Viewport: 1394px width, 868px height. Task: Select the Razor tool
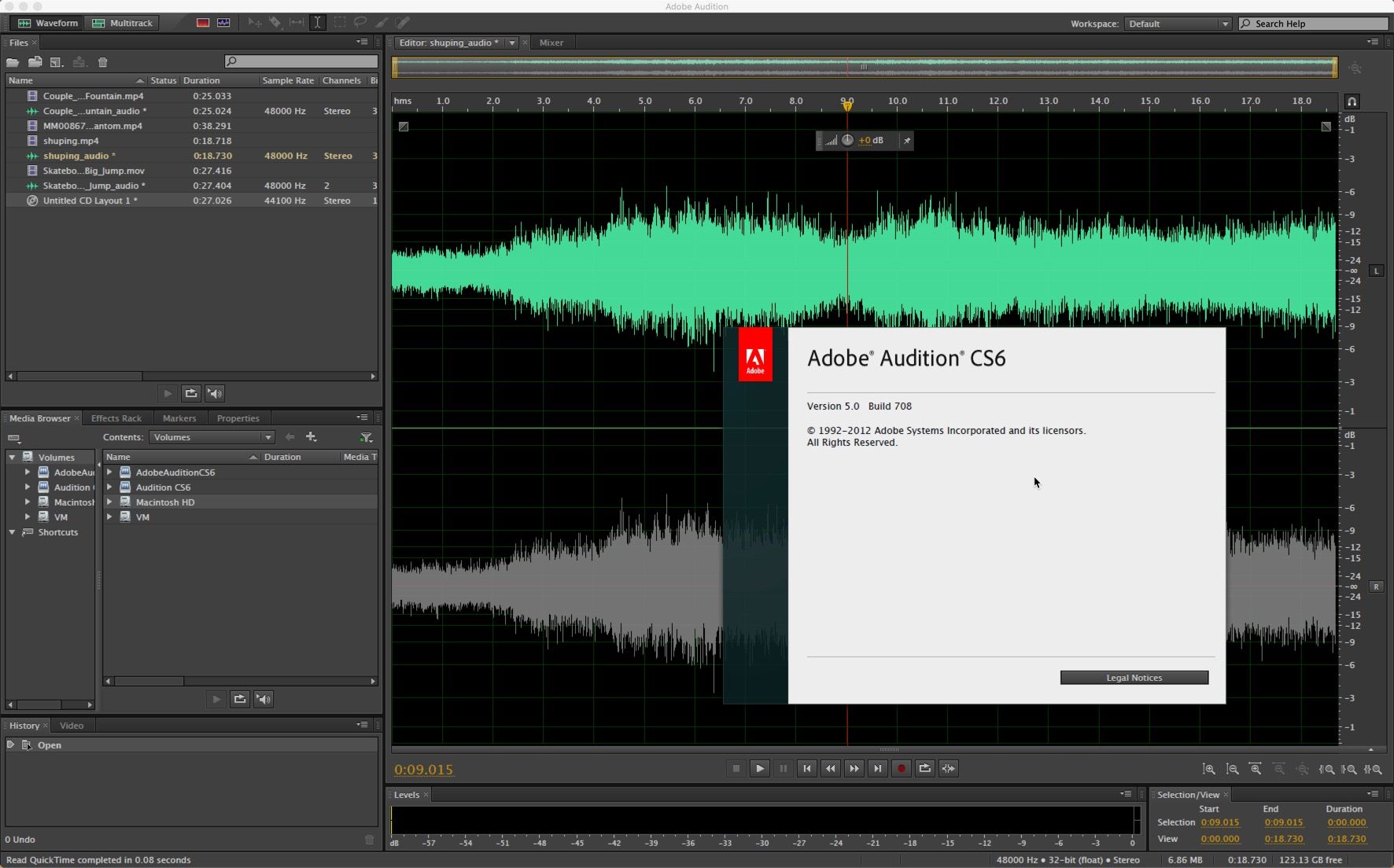pos(275,23)
